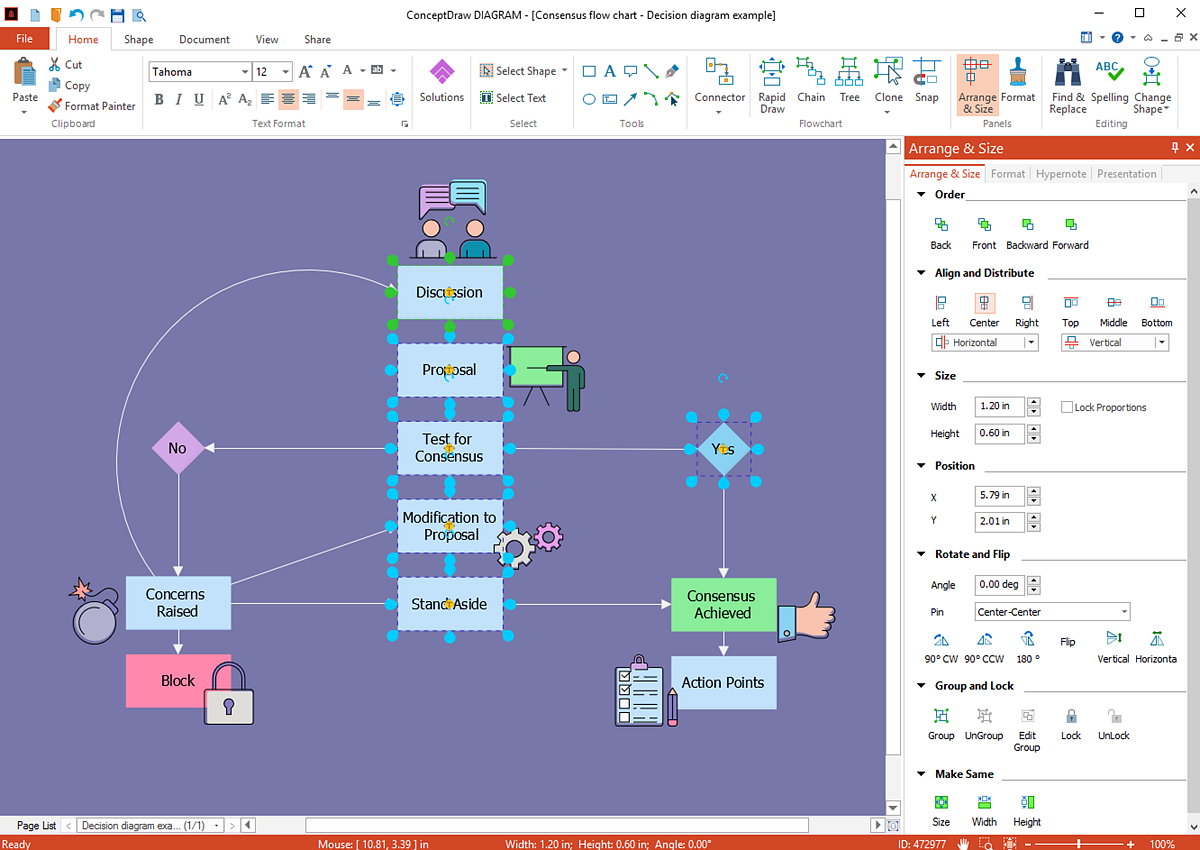Click the Paste button
The height and width of the screenshot is (850, 1200).
pos(25,85)
